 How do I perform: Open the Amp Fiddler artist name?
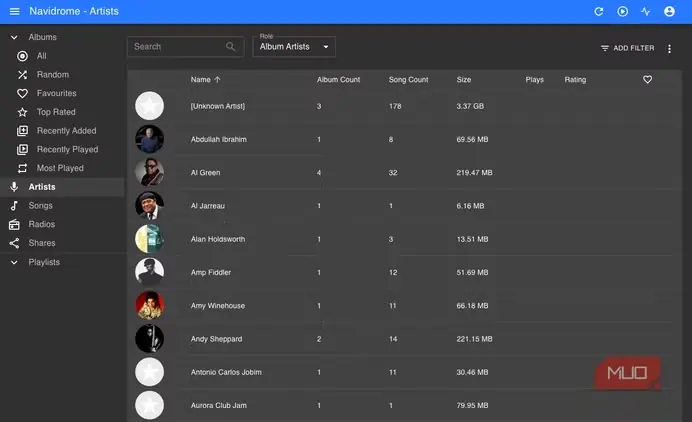pos(211,272)
